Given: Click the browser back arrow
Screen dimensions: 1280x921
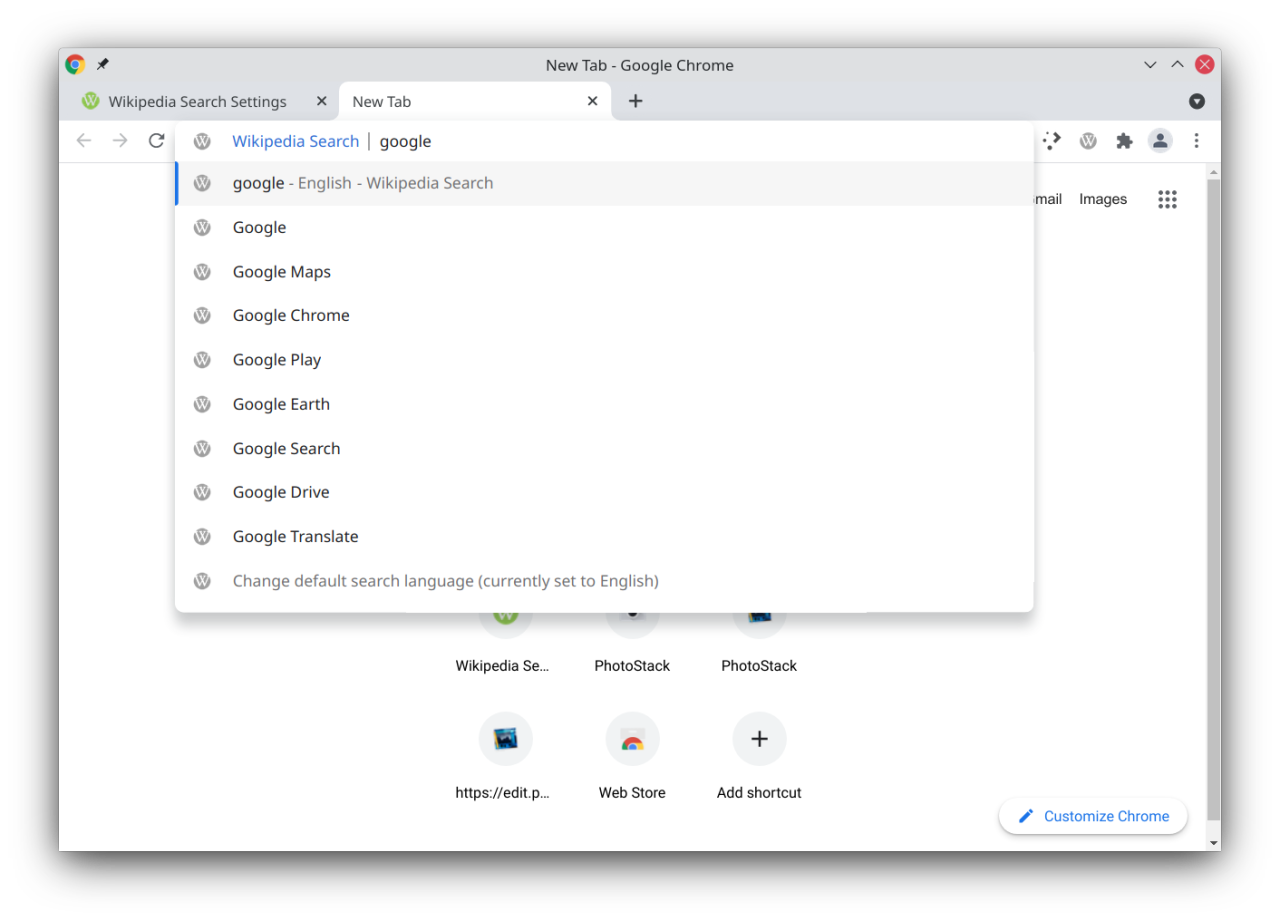Looking at the screenshot, I should click(84, 141).
